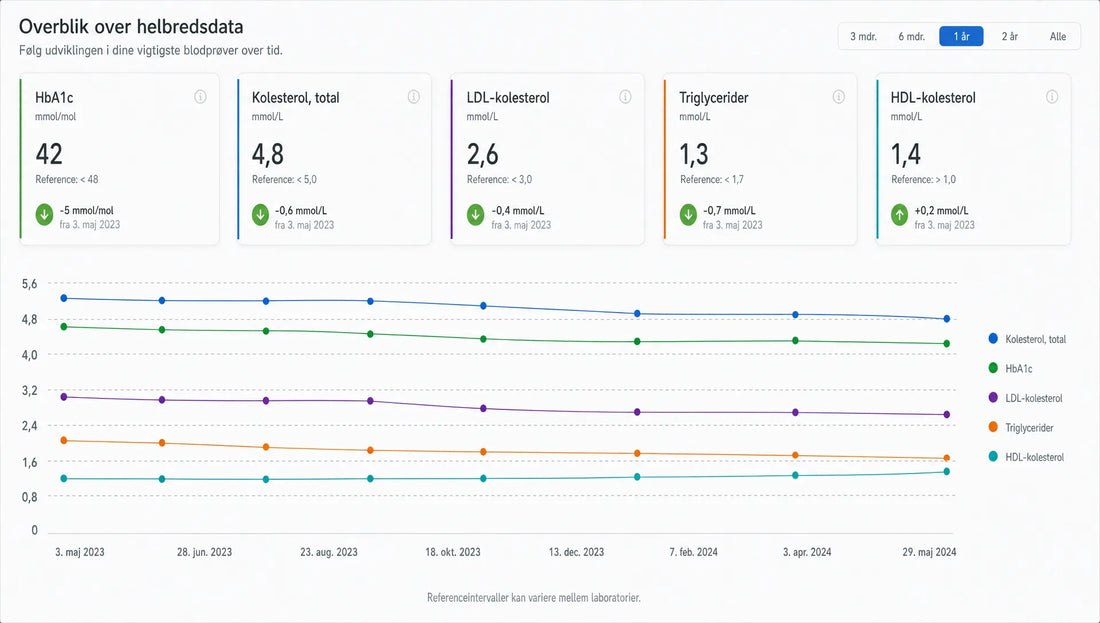Click the orange Triglycerider legend dot

993,427
